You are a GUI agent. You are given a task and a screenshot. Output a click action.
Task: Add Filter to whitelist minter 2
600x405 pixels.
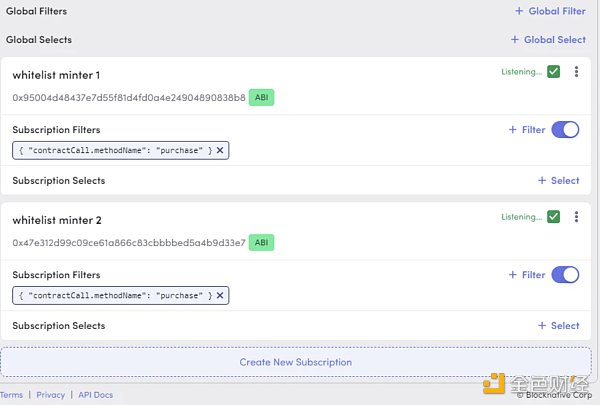pos(527,275)
